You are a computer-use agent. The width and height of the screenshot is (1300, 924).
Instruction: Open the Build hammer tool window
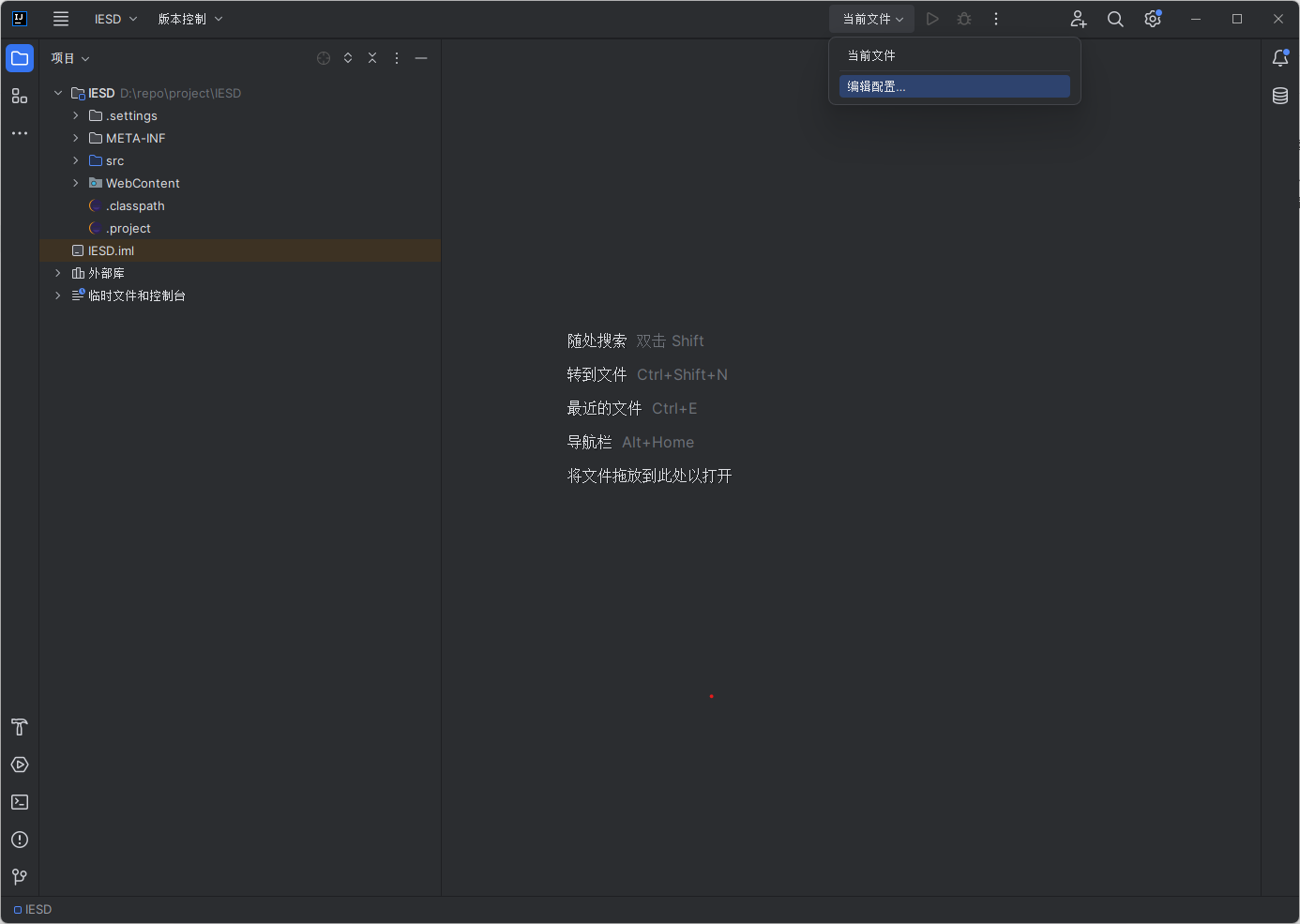tap(20, 727)
